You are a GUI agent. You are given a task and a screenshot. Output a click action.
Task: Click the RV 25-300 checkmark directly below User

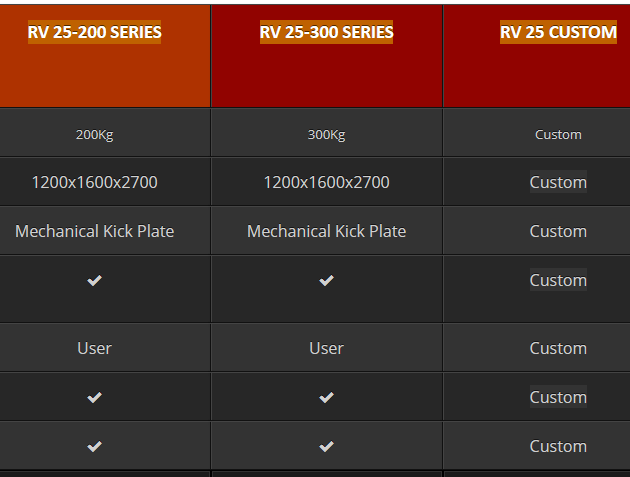click(326, 398)
